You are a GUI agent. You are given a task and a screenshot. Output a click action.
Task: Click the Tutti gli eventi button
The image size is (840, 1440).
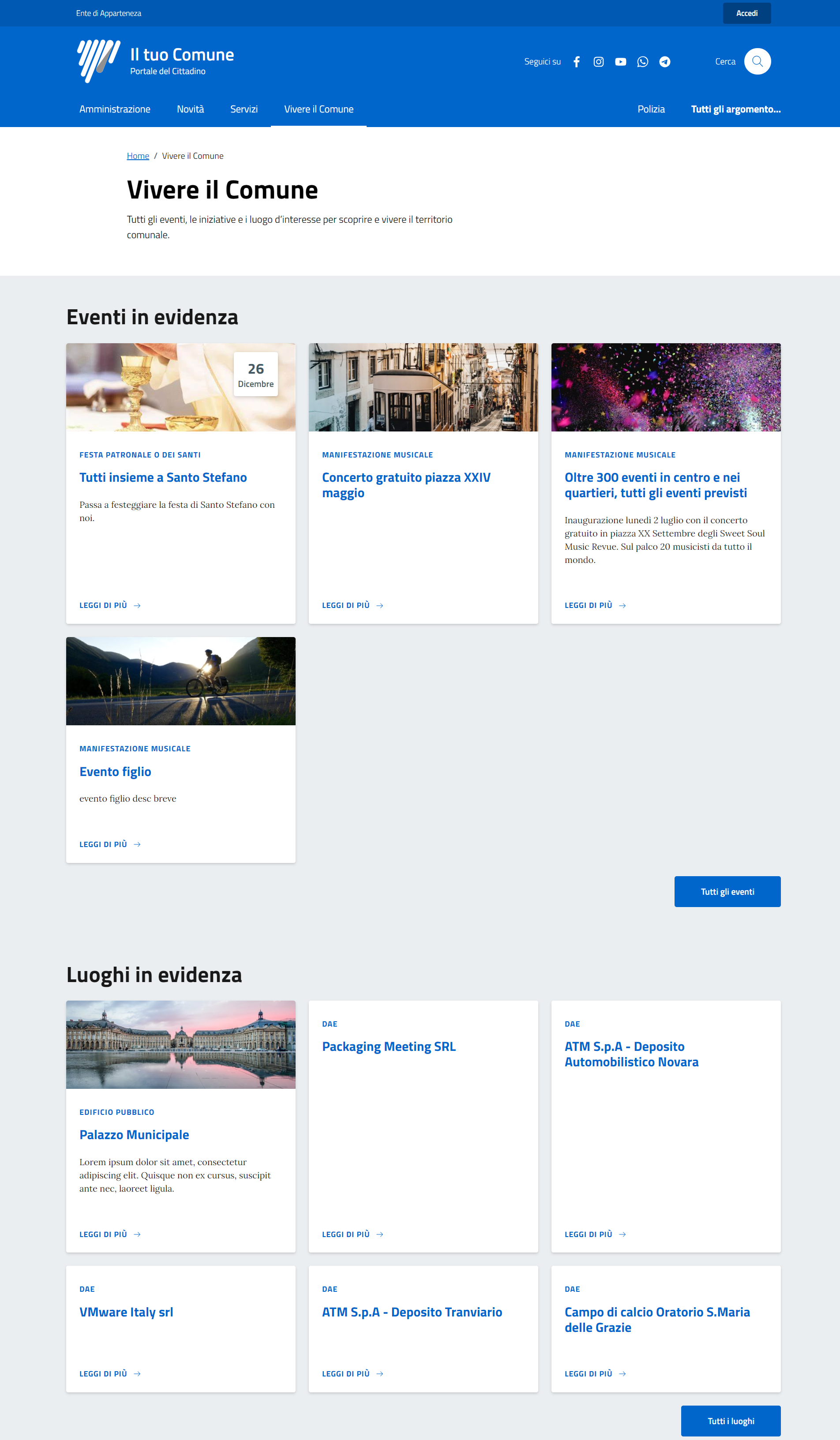[x=727, y=892]
